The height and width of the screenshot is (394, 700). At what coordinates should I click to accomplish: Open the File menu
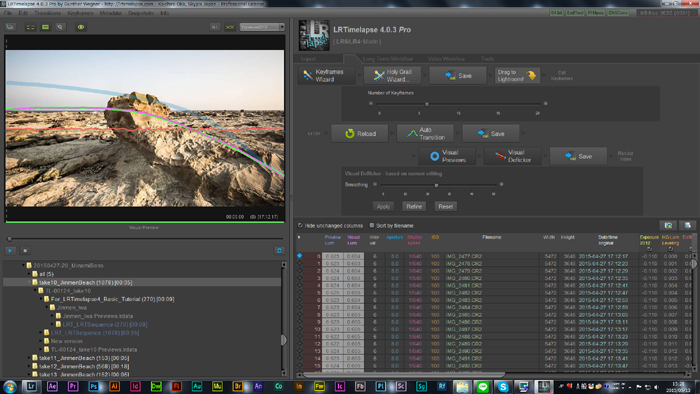pos(8,13)
